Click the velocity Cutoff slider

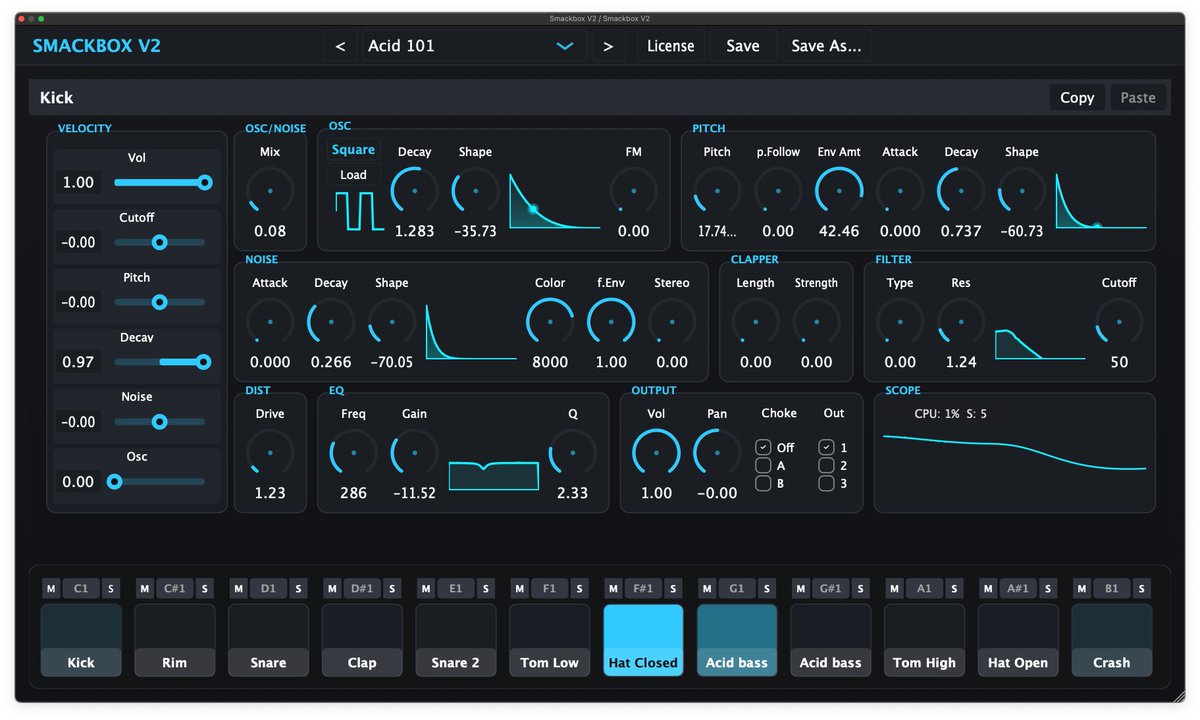point(160,242)
